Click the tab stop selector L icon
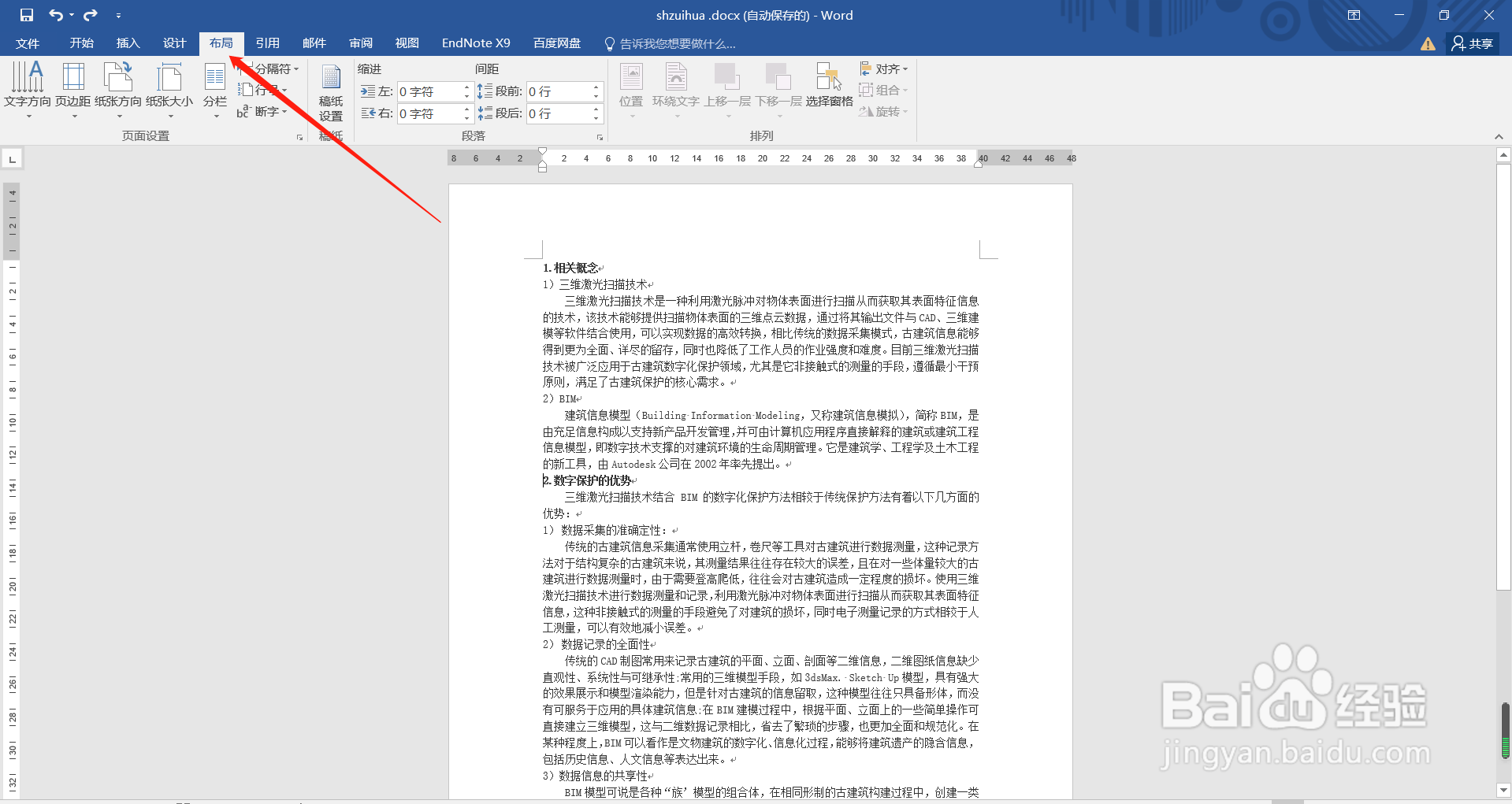This screenshot has height=804, width=1512. (12, 159)
